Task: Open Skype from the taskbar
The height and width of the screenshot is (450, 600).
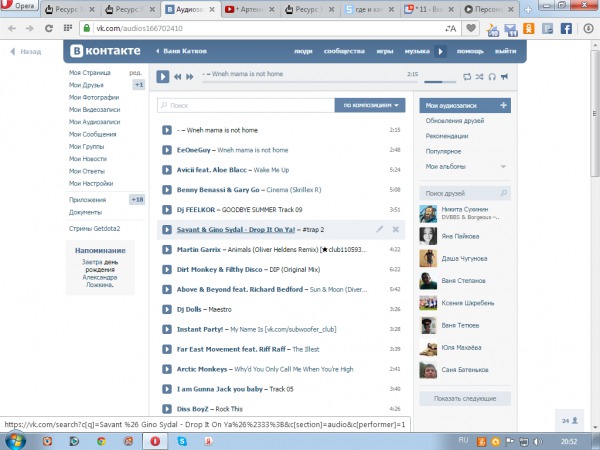Action: coord(182,441)
